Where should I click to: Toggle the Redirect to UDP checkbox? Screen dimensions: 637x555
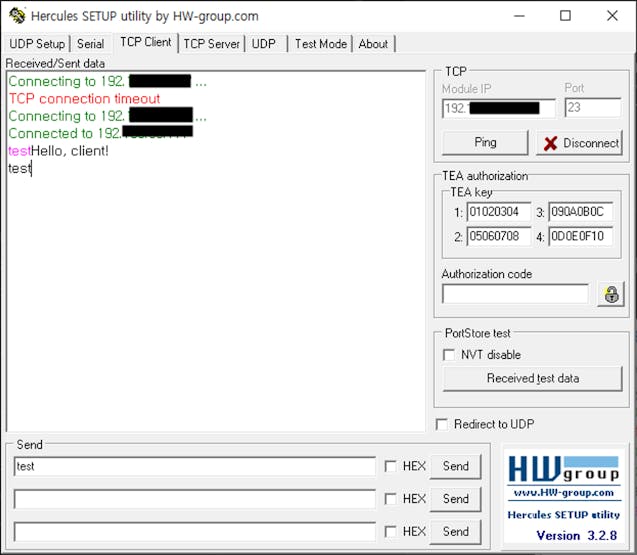pyautogui.click(x=442, y=424)
